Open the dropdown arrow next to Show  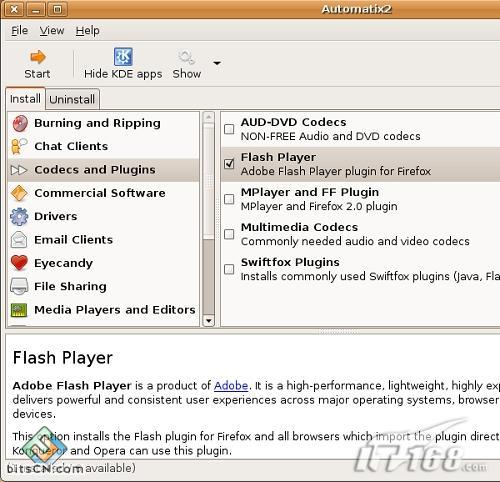tap(217, 63)
